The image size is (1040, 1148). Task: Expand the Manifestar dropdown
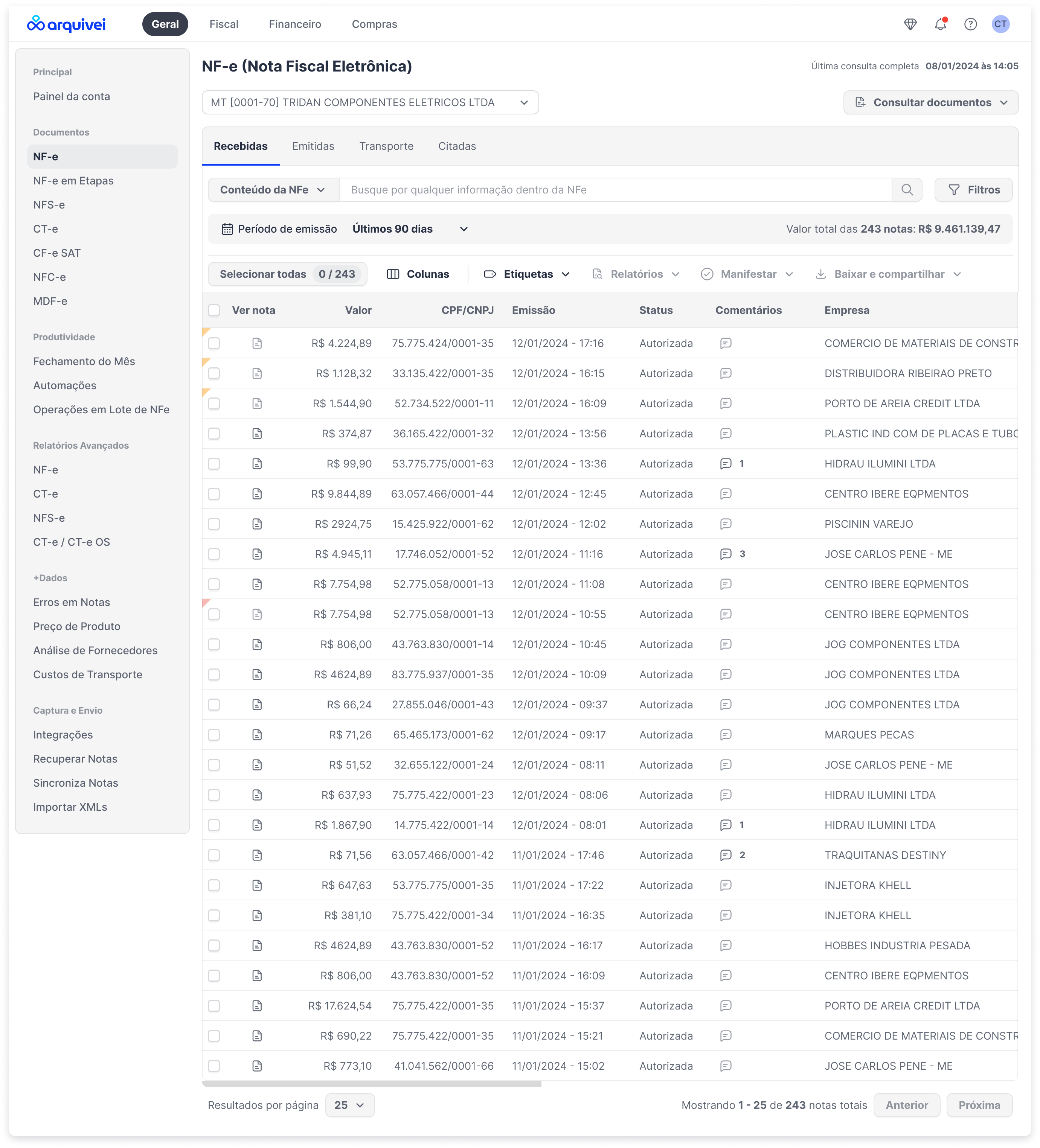[747, 274]
